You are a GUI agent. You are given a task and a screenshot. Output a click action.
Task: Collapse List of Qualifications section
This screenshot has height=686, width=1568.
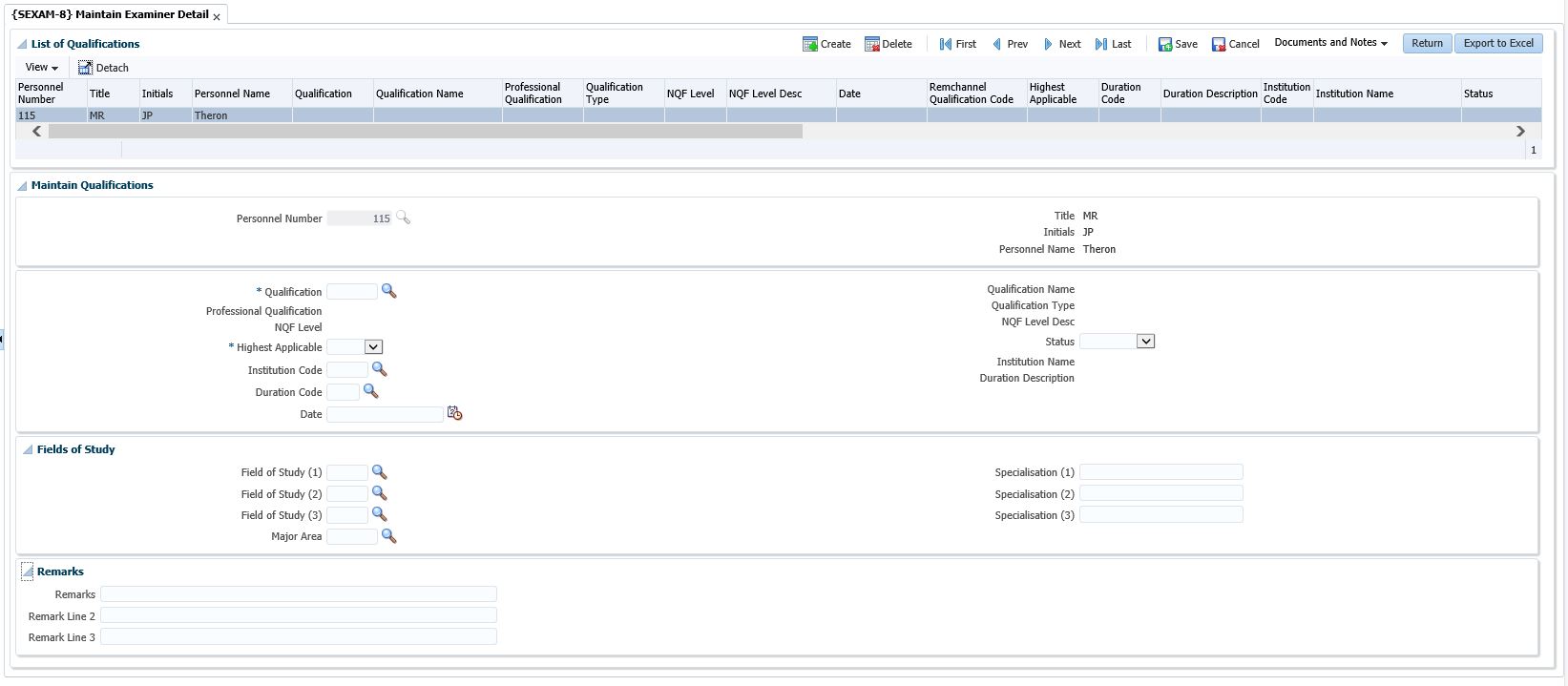[22, 44]
